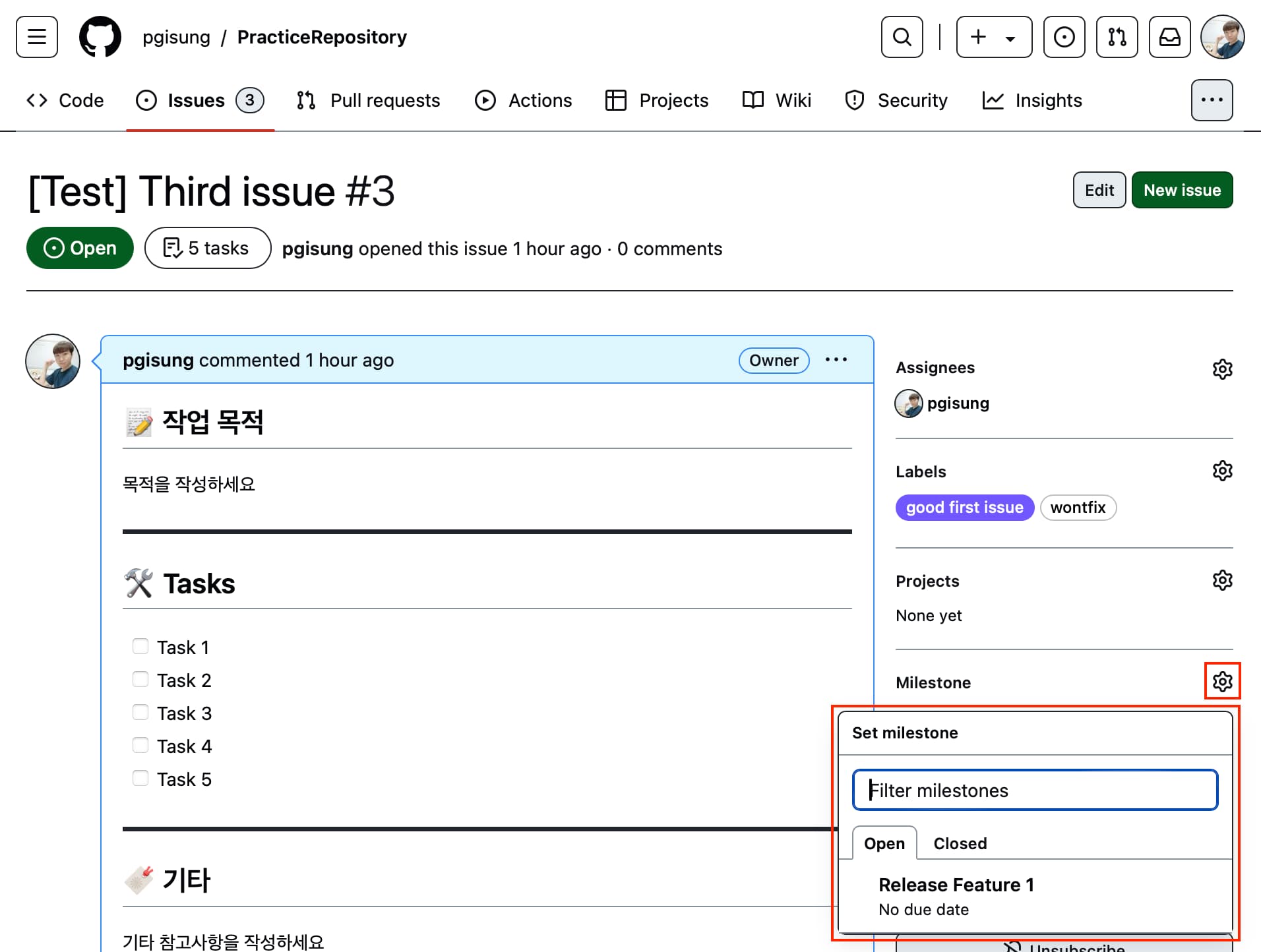The height and width of the screenshot is (952, 1261).
Task: Select the Open milestones tab
Action: (x=884, y=843)
